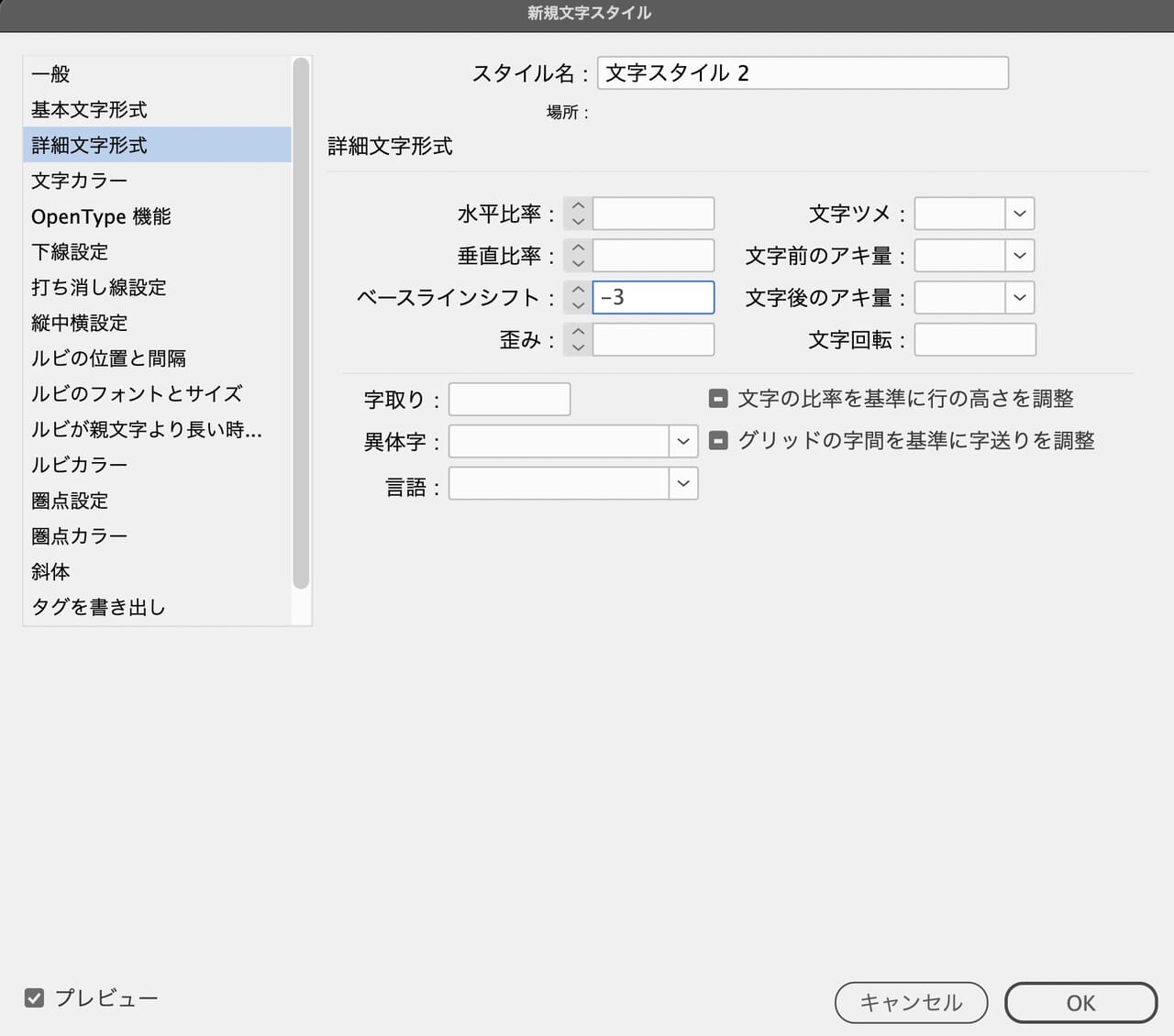This screenshot has height=1036, width=1174.
Task: Select the 下線設定 category
Action: point(70,252)
